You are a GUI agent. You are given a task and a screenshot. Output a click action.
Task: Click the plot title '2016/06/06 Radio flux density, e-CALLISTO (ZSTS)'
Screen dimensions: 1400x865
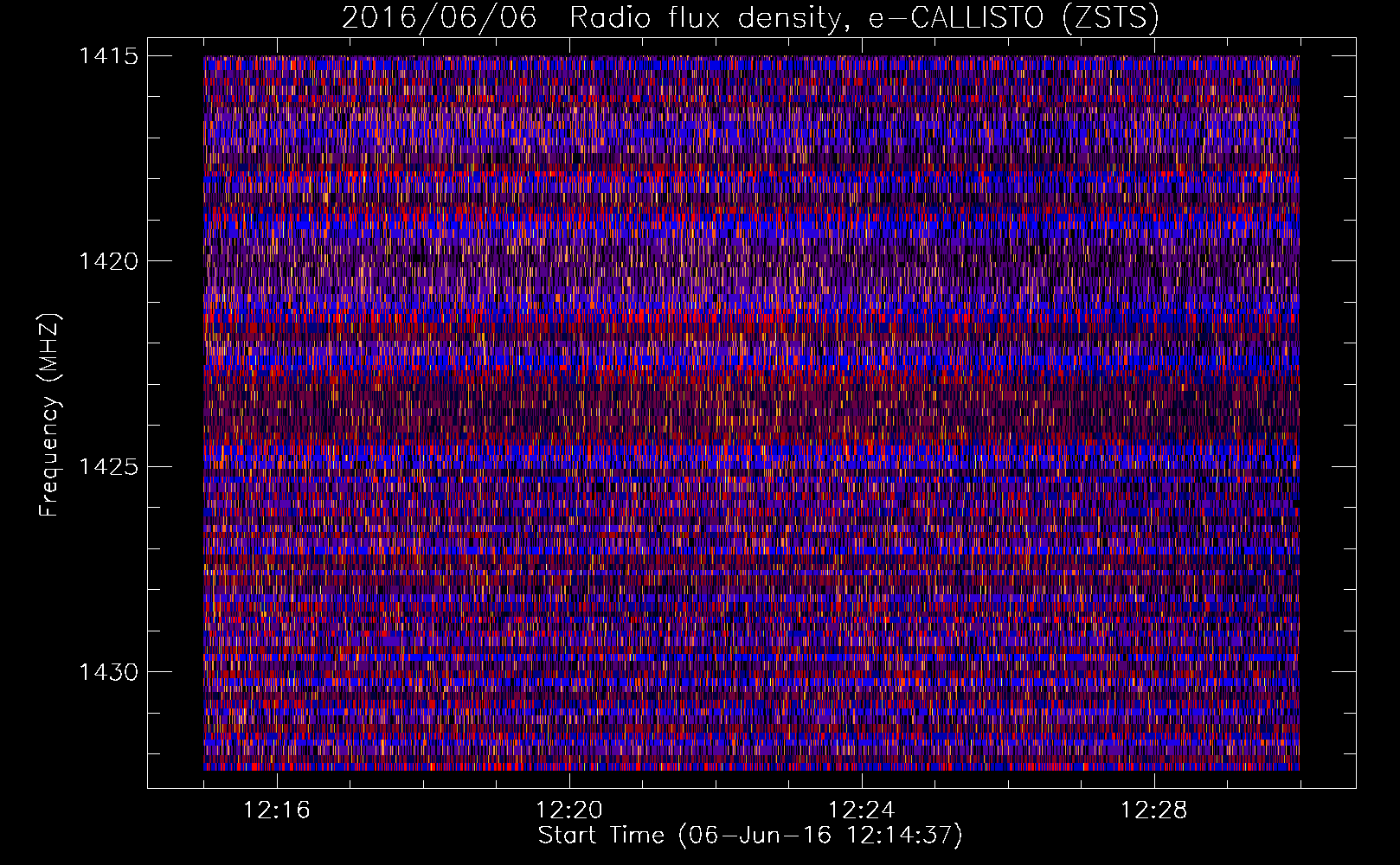[750, 18]
